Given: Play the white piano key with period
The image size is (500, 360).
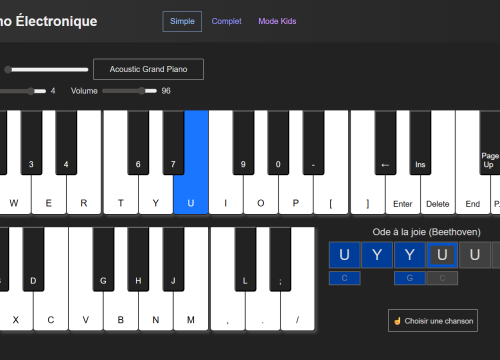Looking at the screenshot, I should point(263,313).
